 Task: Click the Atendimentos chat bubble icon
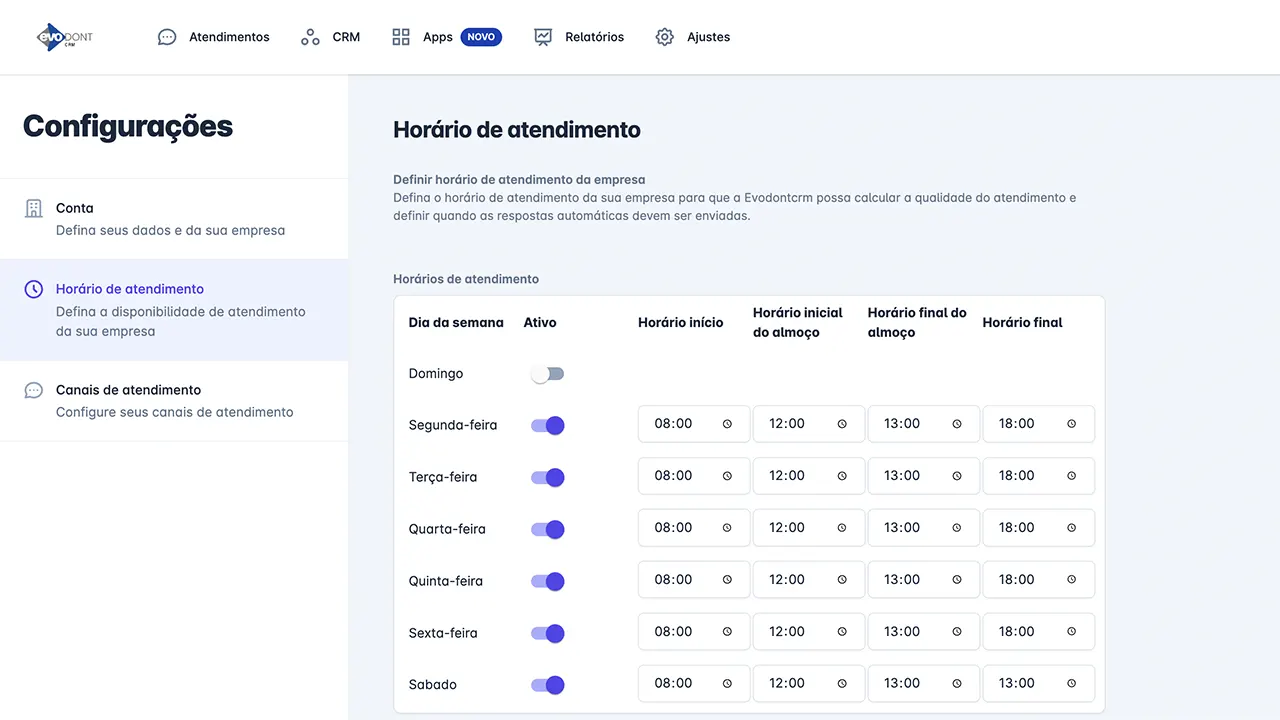coord(167,37)
